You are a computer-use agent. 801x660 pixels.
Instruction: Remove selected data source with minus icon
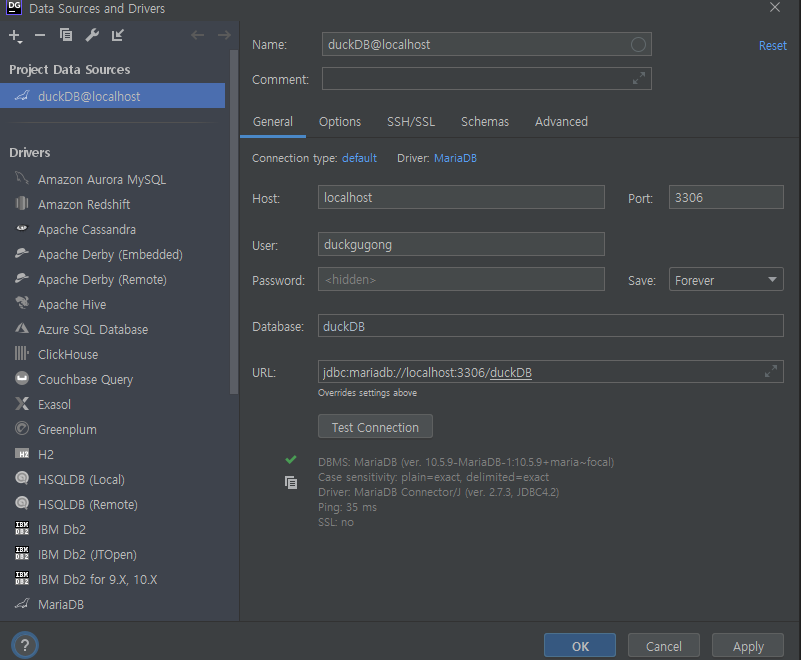(40, 35)
